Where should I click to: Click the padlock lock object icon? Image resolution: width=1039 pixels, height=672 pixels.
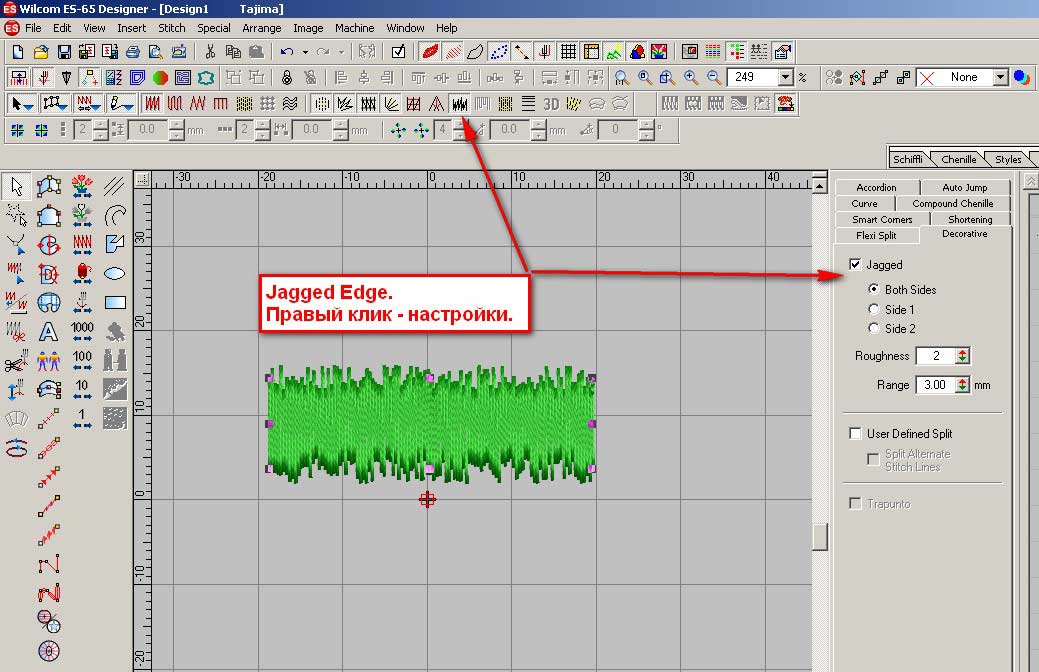[x=286, y=78]
